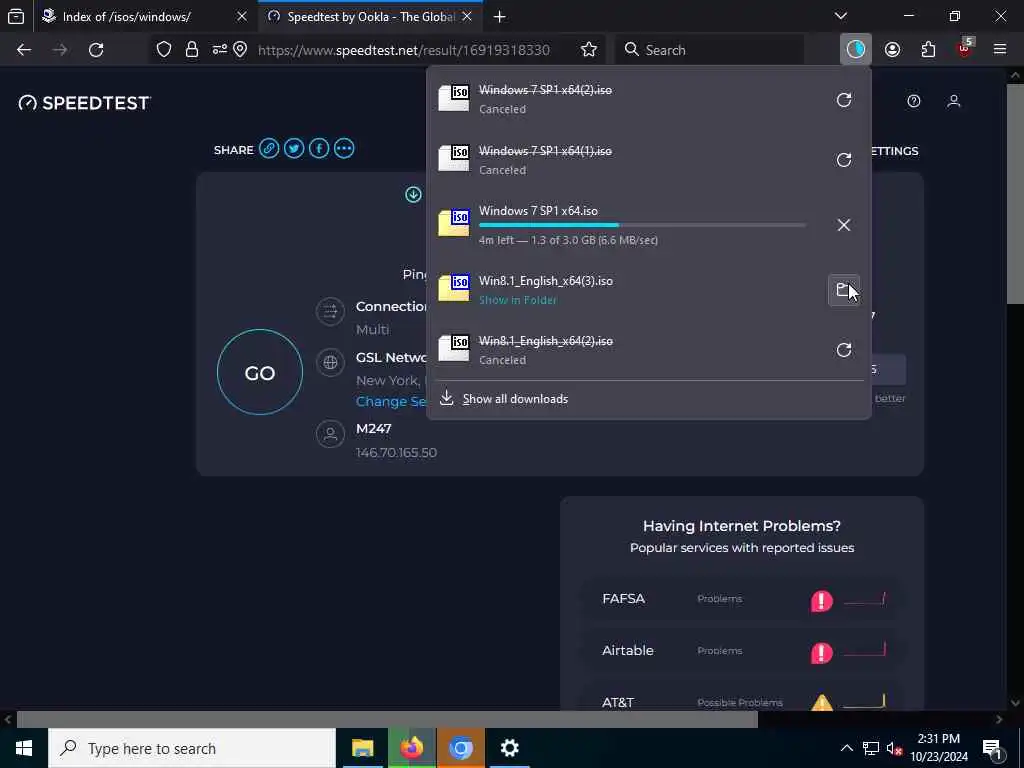
Task: Open a new tab
Action: point(500,17)
